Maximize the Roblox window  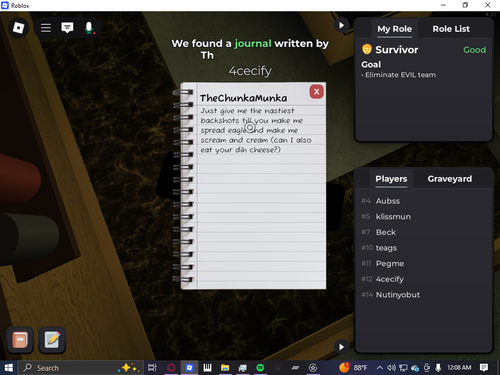click(x=465, y=5)
